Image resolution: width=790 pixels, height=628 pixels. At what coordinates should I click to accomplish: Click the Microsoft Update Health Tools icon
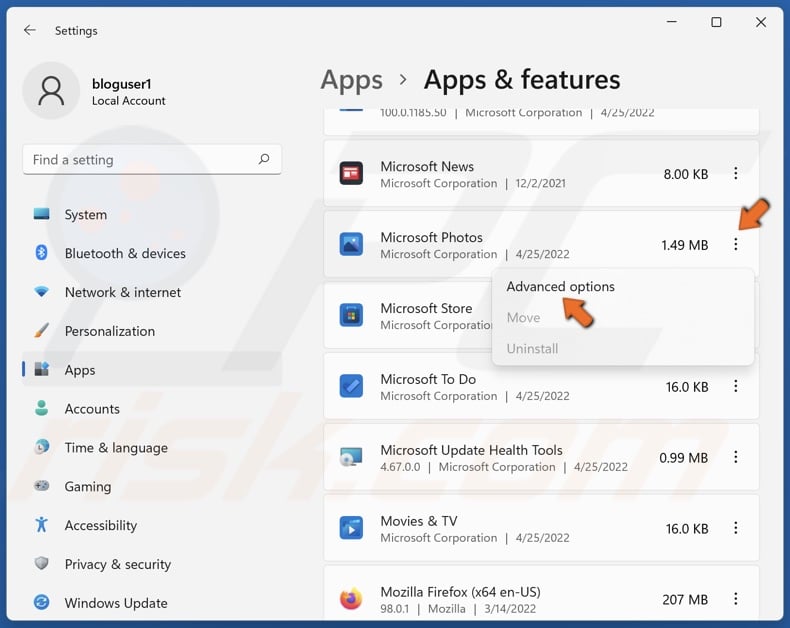pos(351,457)
